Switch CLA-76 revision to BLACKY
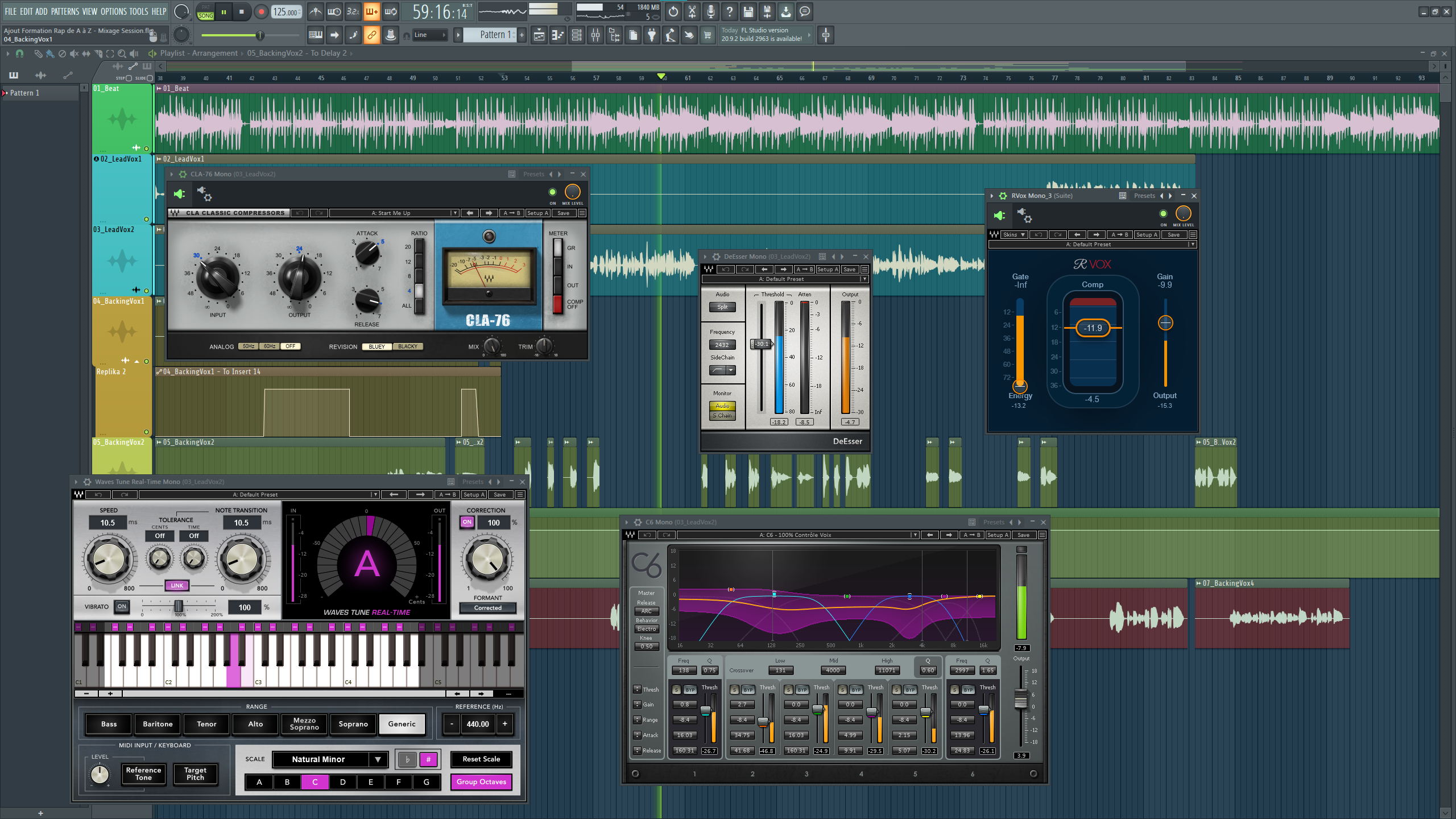This screenshot has width=1456, height=819. click(407, 346)
